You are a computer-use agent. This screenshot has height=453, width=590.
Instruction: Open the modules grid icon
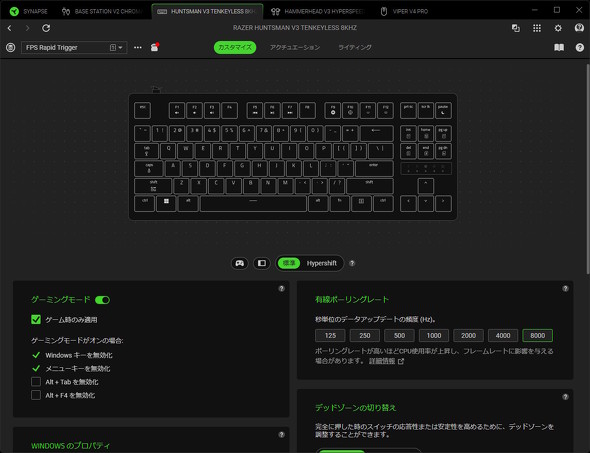(x=537, y=28)
